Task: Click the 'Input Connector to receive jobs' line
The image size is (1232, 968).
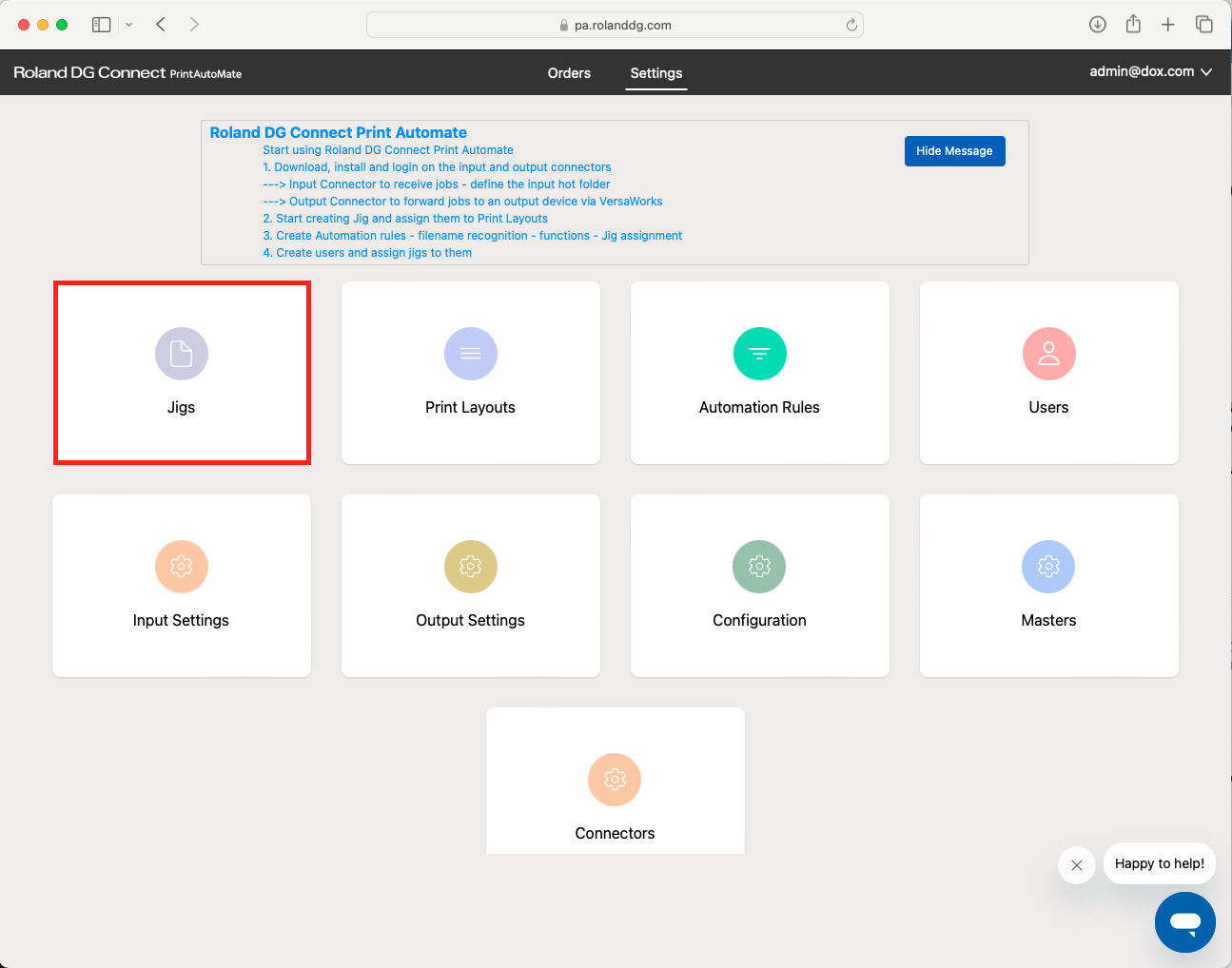Action: tap(437, 184)
